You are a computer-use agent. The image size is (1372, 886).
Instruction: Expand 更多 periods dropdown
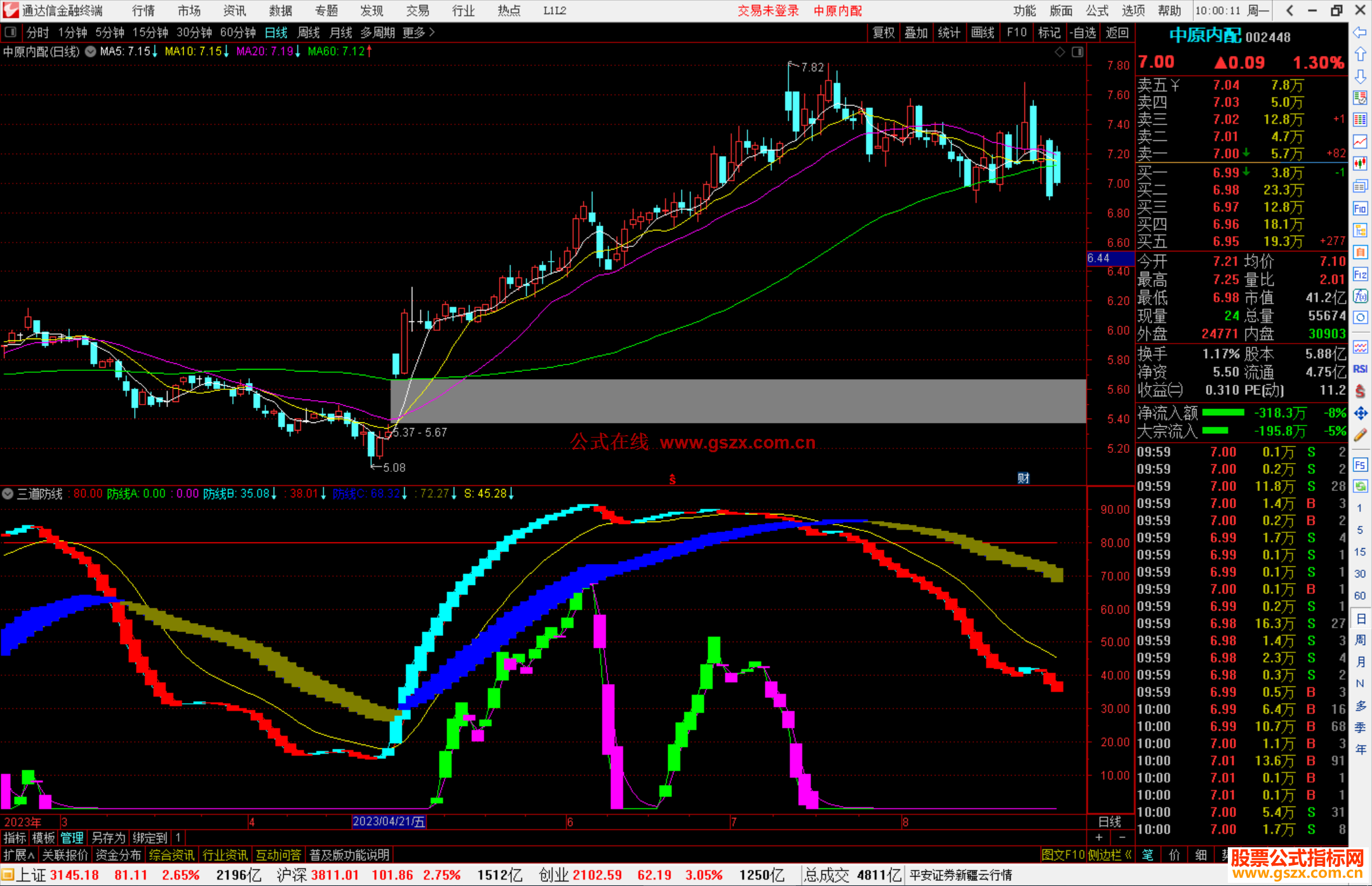418,32
